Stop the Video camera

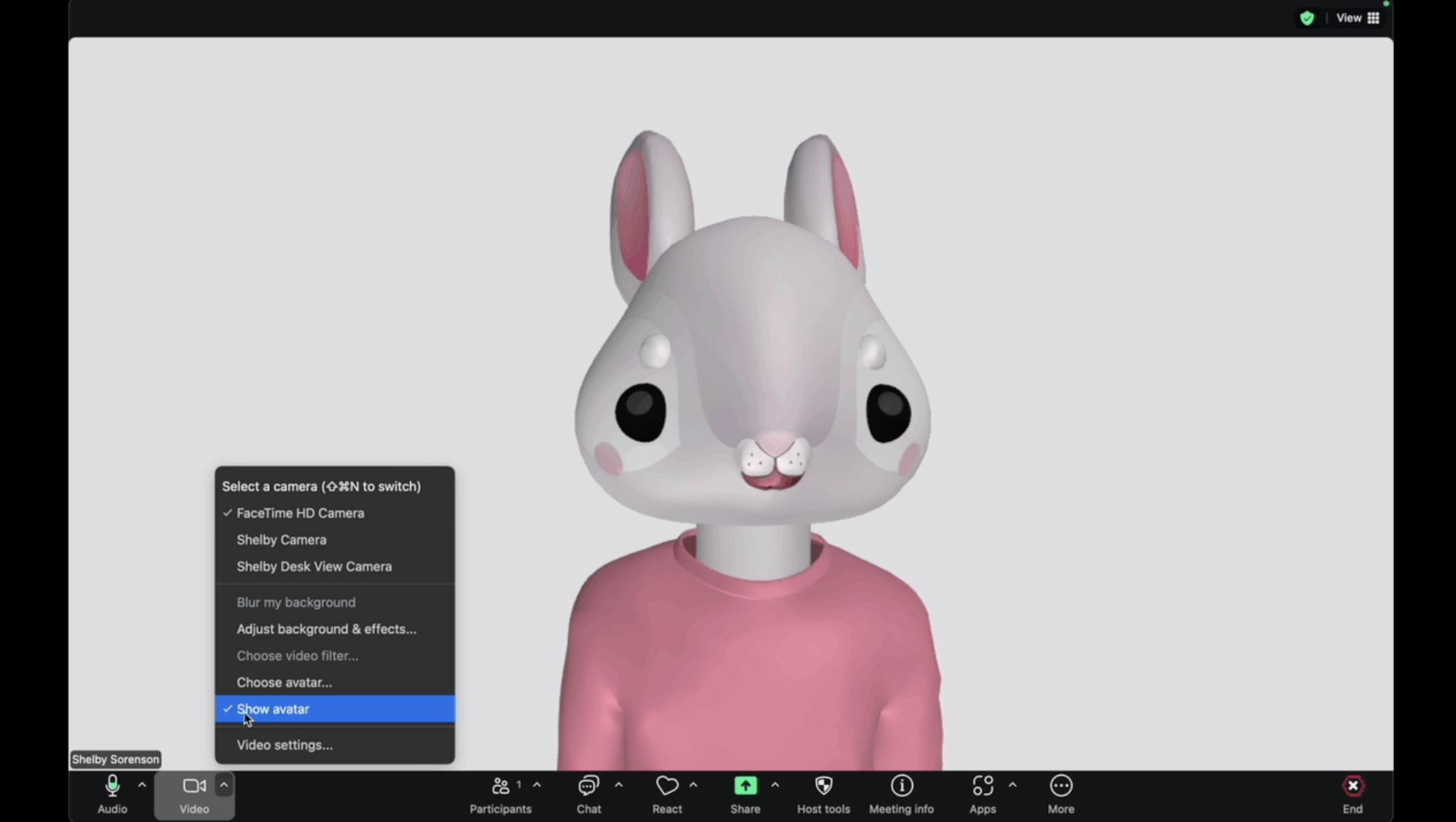(193, 793)
